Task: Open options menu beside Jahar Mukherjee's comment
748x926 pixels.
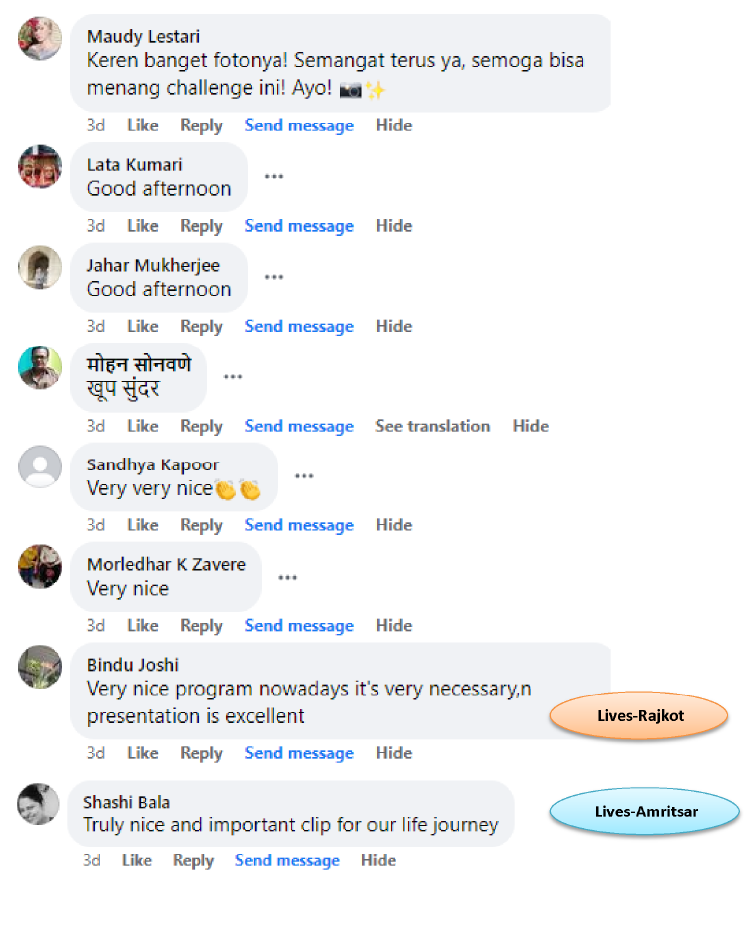Action: coord(274,277)
